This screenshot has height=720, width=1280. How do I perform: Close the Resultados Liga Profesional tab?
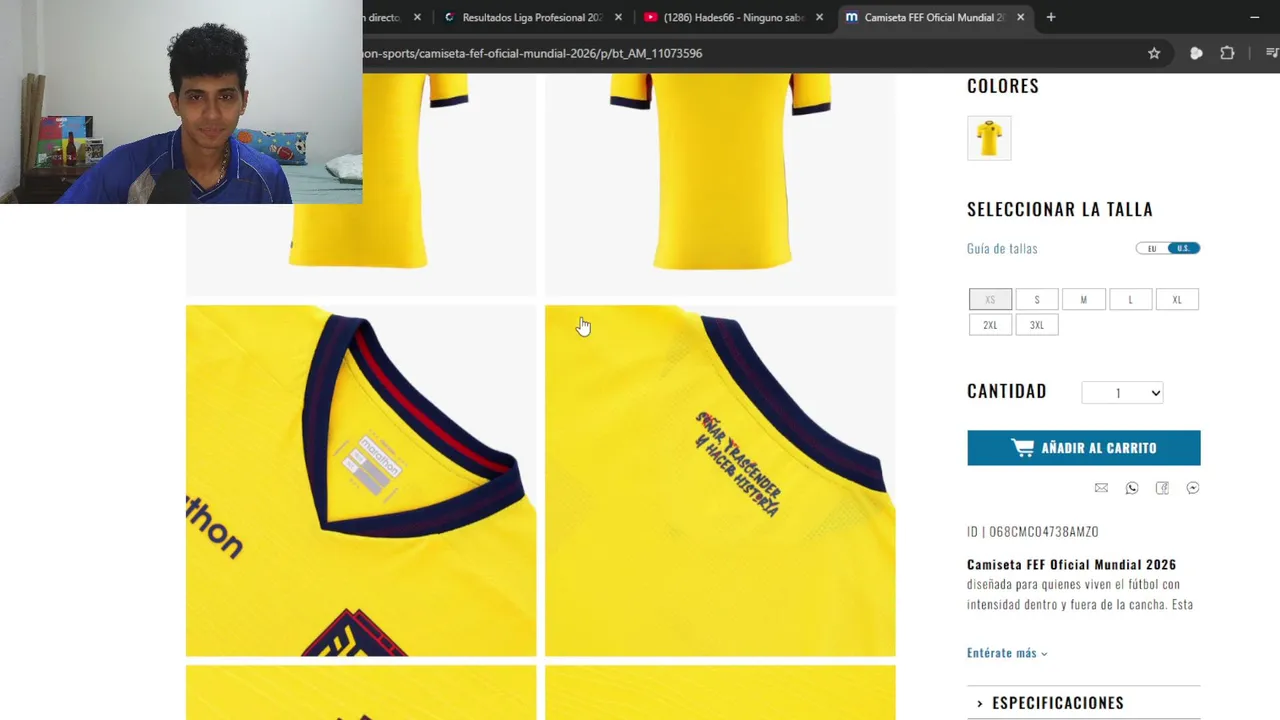[x=618, y=17]
